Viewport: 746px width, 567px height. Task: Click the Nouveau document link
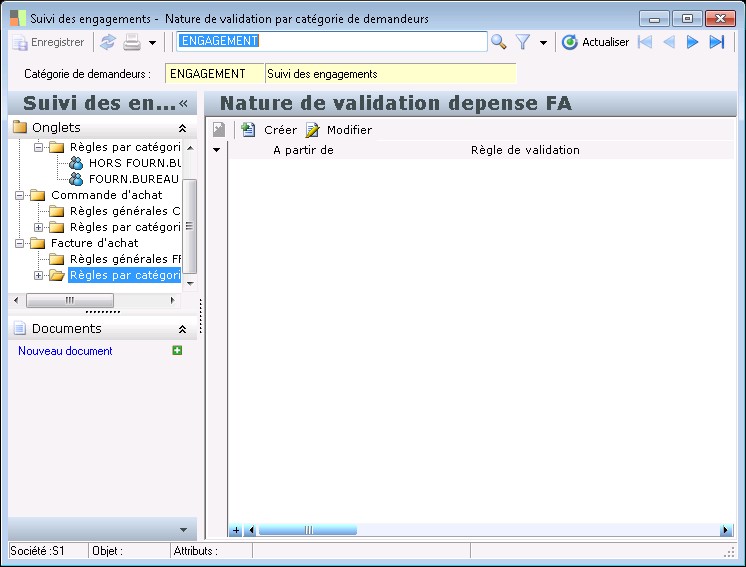pyautogui.click(x=65, y=351)
